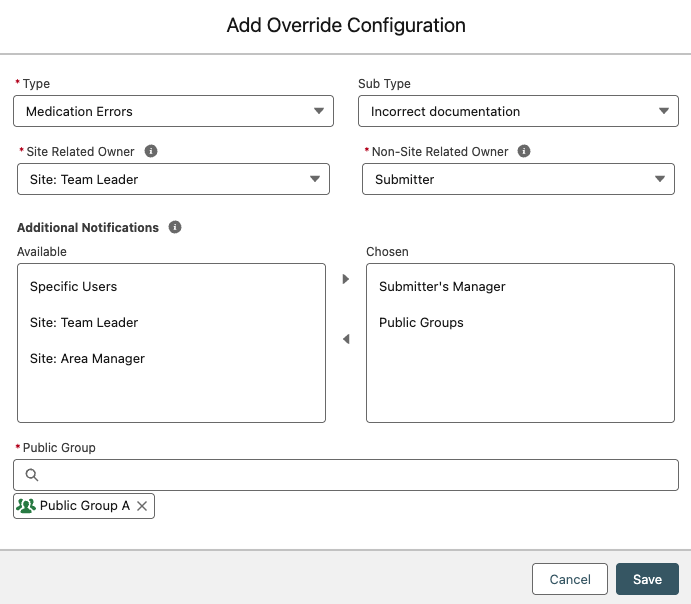Expand the Site Related Owner dropdown
The width and height of the screenshot is (691, 604).
(x=173, y=179)
